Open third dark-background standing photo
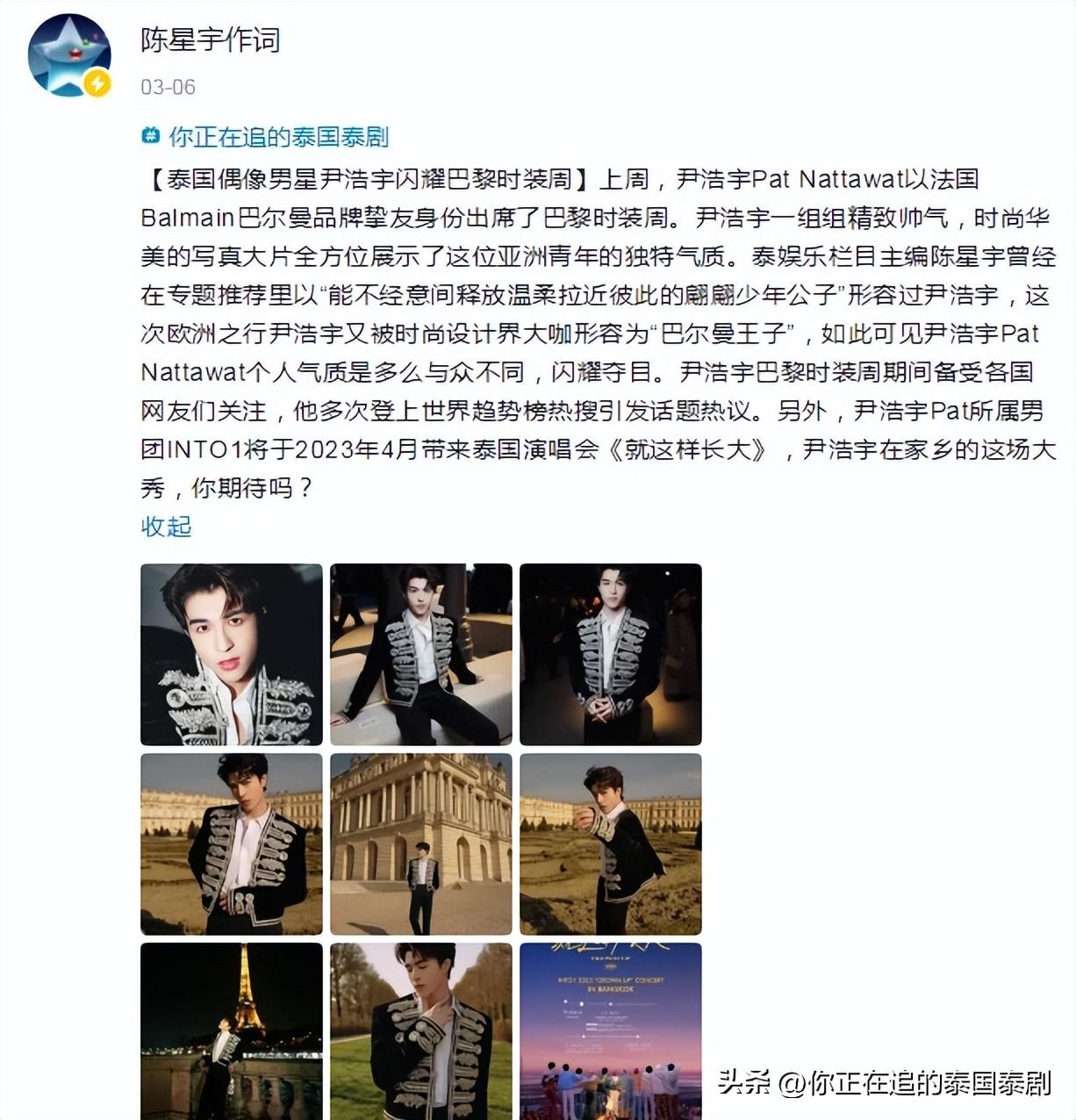This screenshot has width=1076, height=1120. pos(611,655)
